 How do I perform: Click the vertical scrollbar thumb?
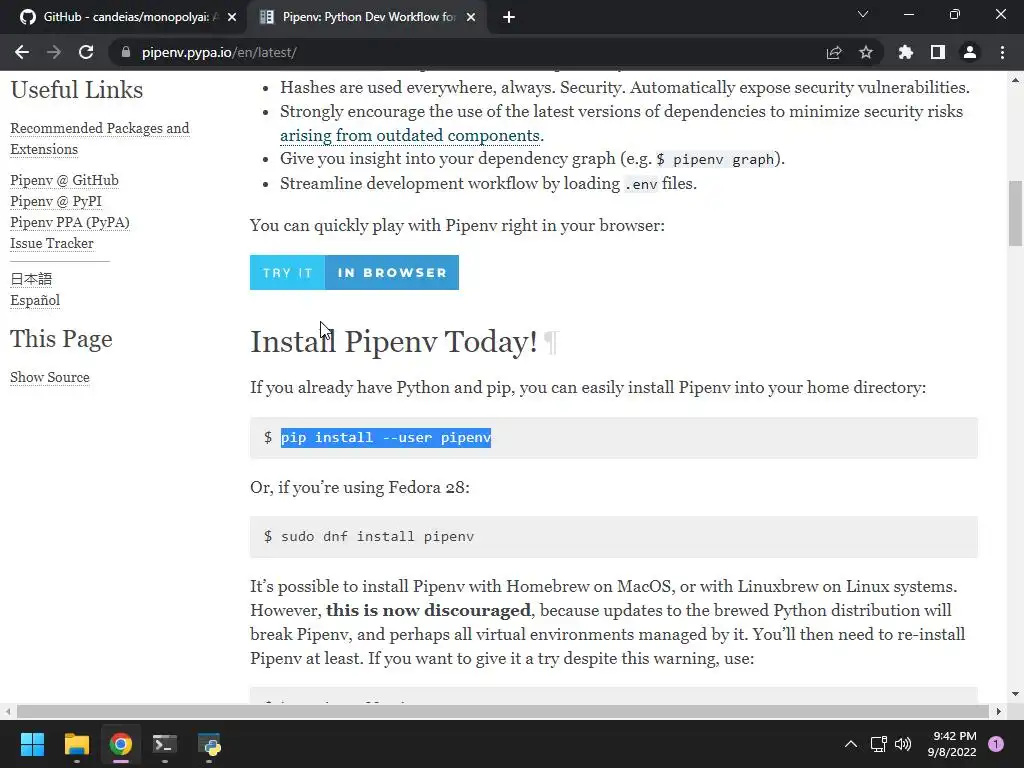(1015, 213)
